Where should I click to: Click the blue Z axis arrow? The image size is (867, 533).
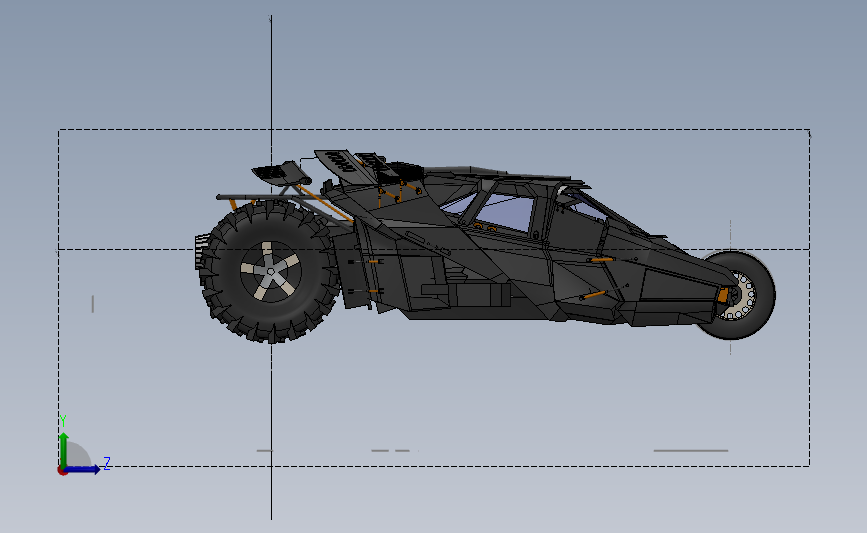pos(83,469)
